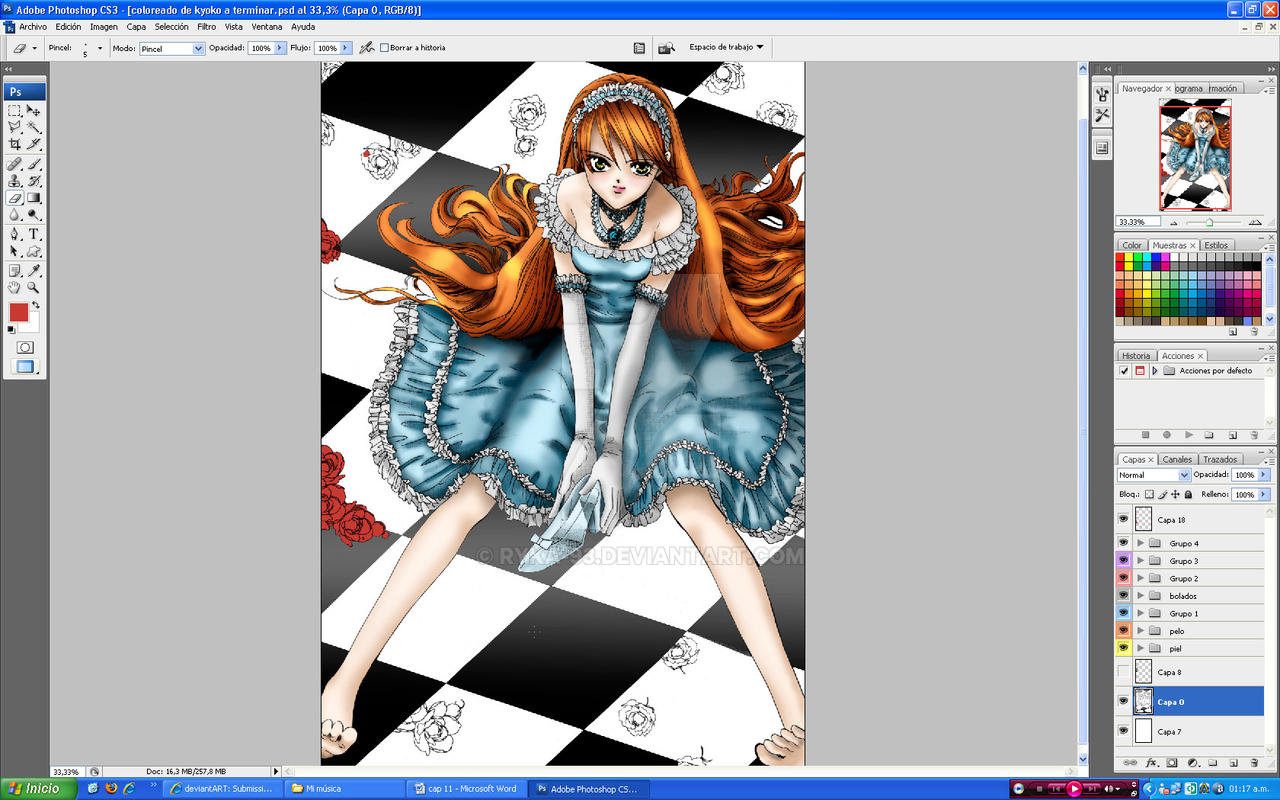1280x800 pixels.
Task: Toggle Quick Mask mode
Action: coord(25,347)
